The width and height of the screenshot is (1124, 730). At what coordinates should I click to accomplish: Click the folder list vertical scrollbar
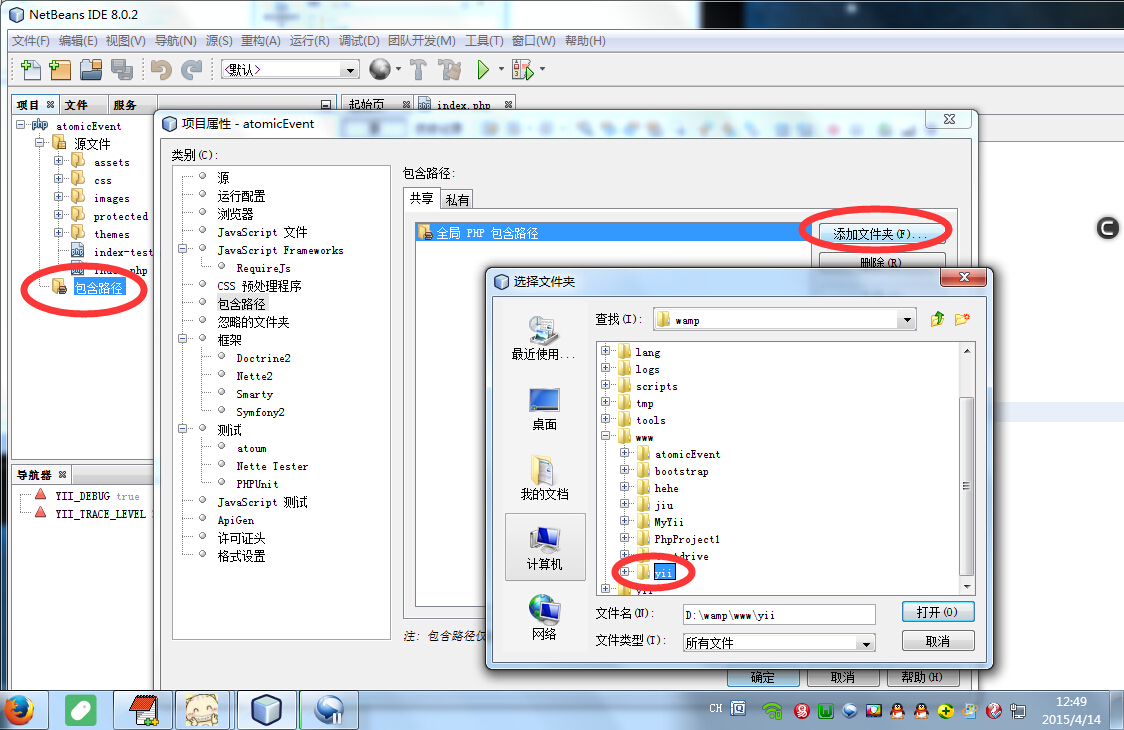pos(966,485)
